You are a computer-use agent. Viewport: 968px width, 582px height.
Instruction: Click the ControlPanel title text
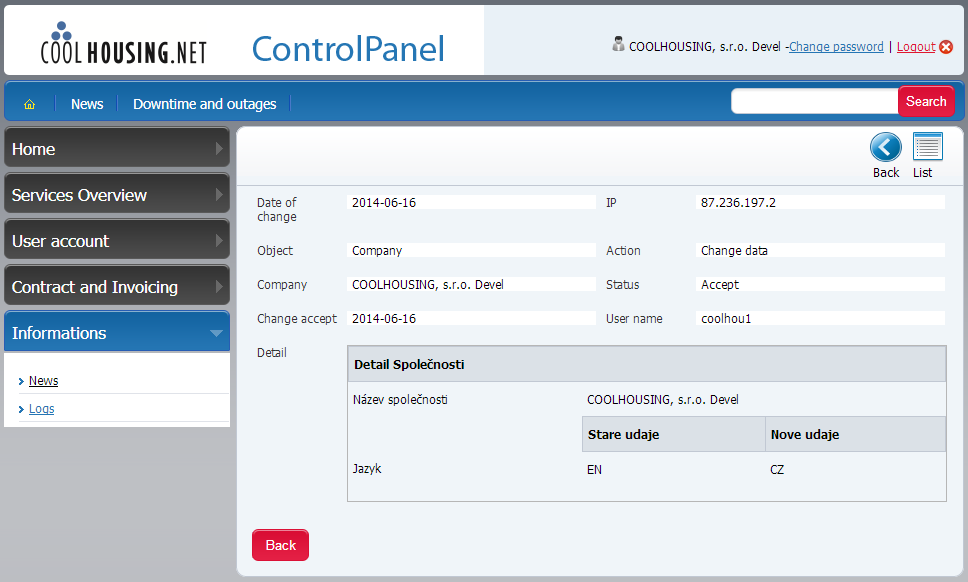[x=348, y=49]
